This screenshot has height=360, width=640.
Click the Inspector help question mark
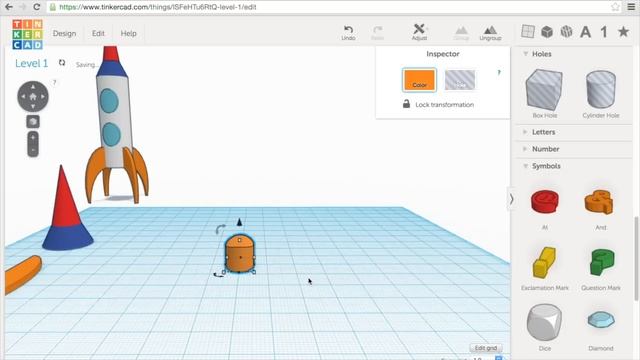tap(499, 73)
